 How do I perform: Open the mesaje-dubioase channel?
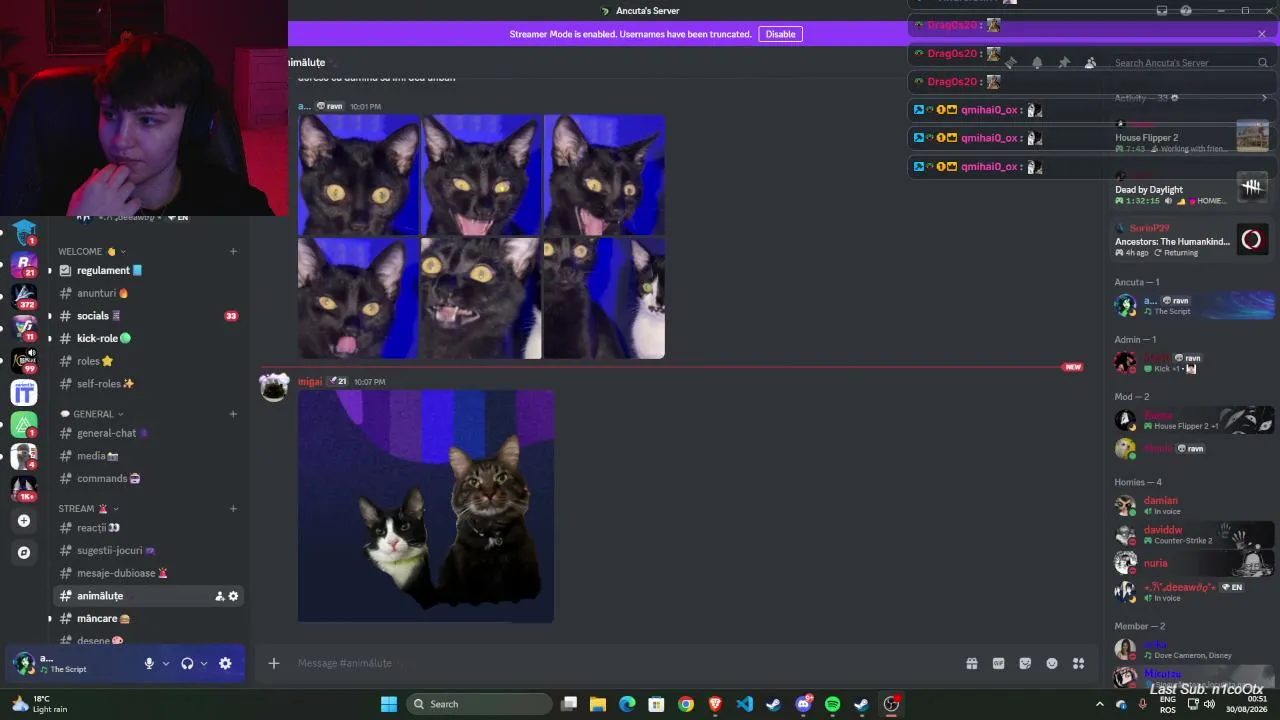(149, 573)
